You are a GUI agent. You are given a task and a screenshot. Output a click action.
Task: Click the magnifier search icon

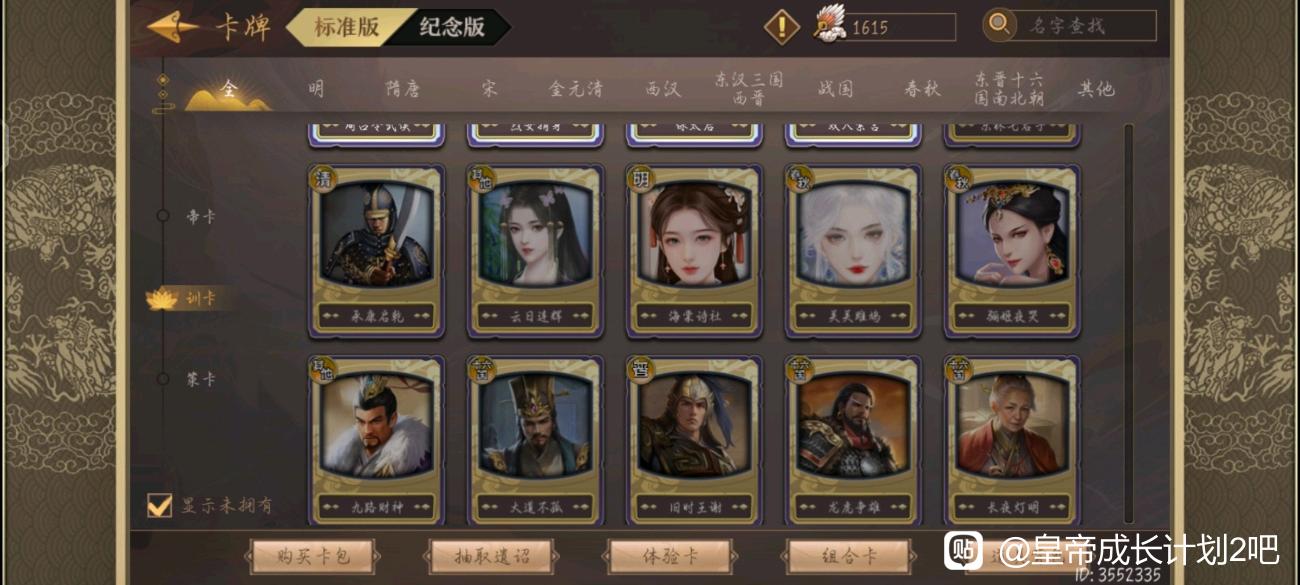(x=999, y=25)
